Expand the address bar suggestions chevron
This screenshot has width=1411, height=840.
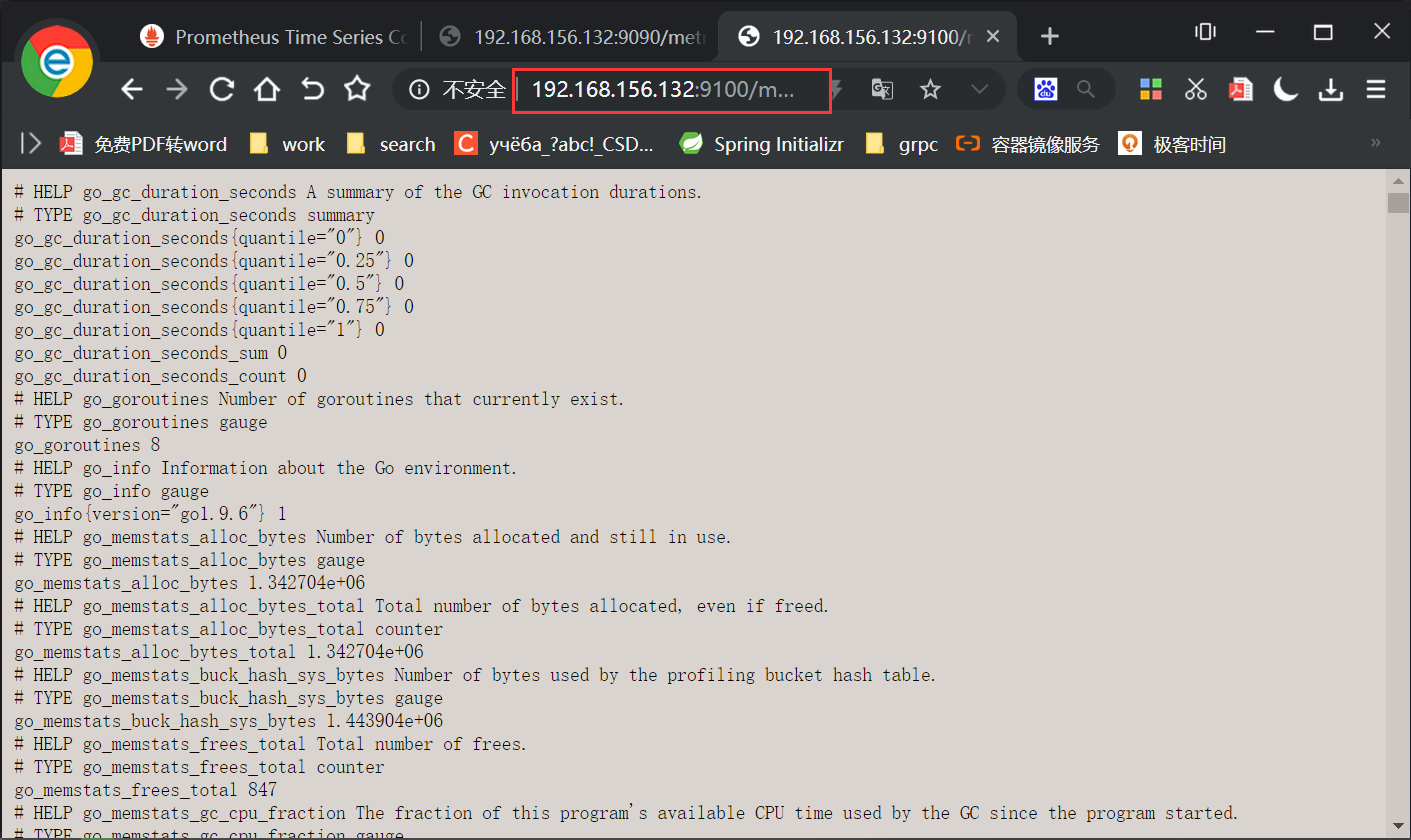click(978, 89)
